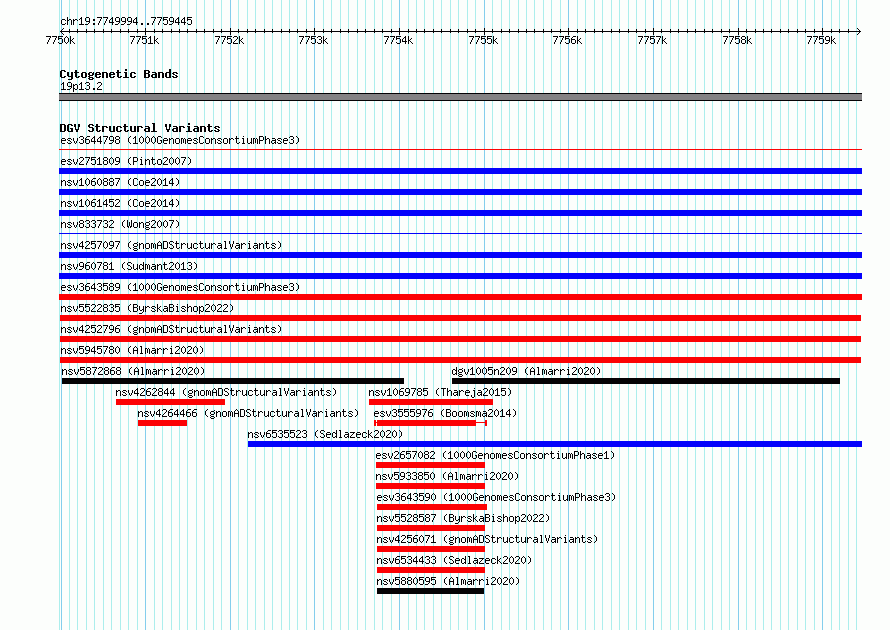Open variant nsv5528587 (ByrskaBishop2022)
This screenshot has width=890, height=630.
click(463, 518)
